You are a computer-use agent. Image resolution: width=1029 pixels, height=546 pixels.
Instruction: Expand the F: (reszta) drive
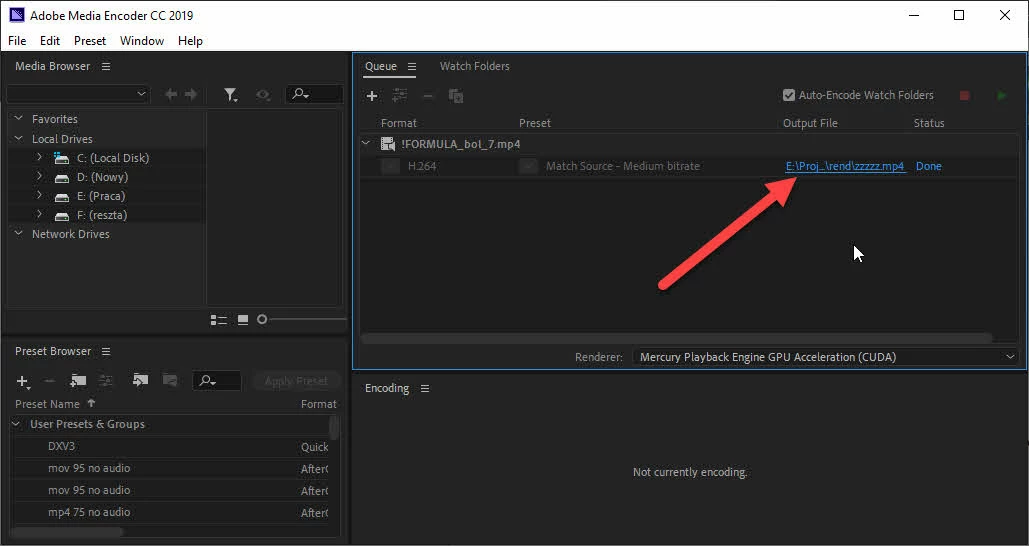coord(39,215)
